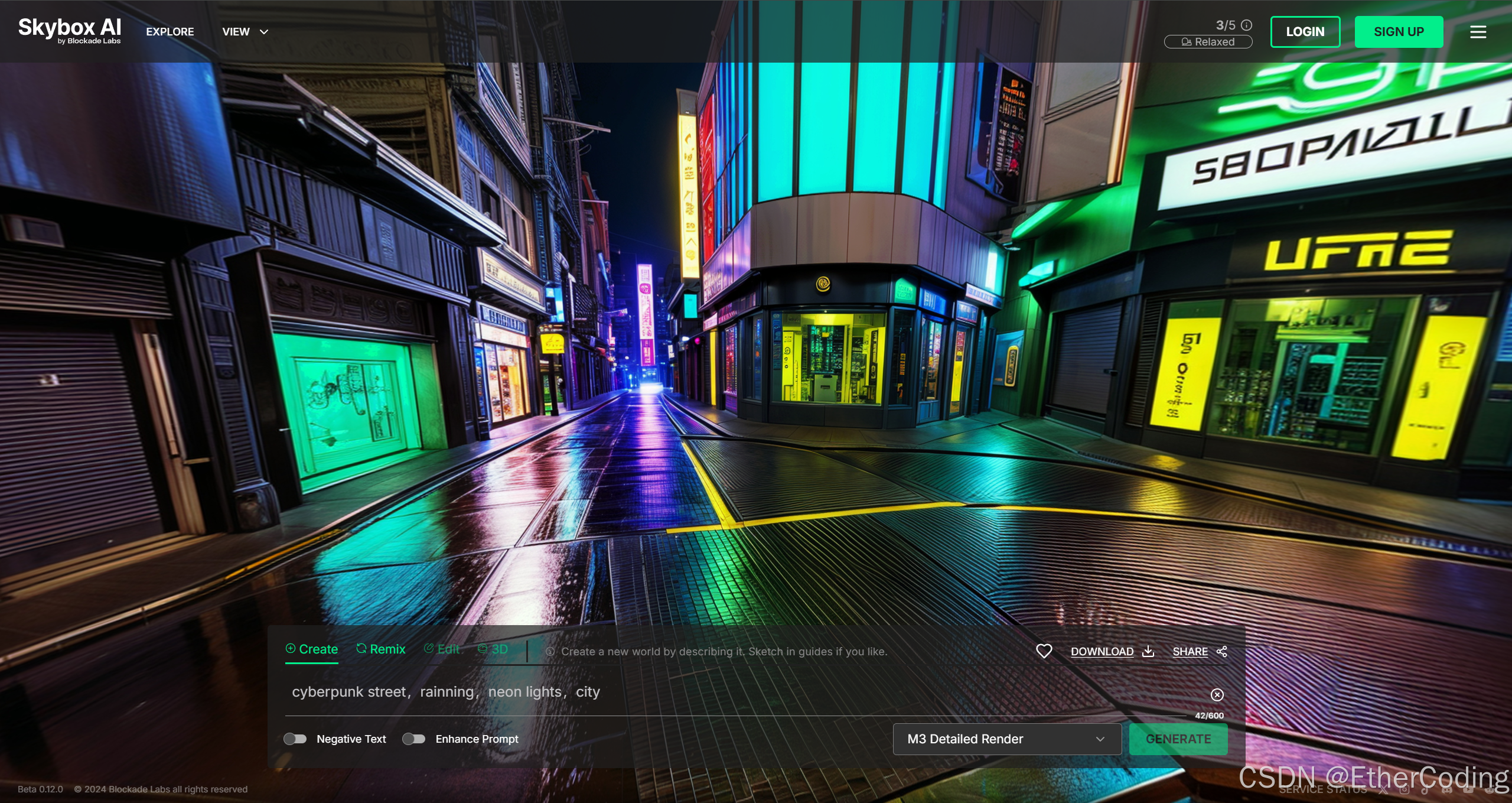
Task: Open the X (Twitter) social link
Action: pos(1383,790)
